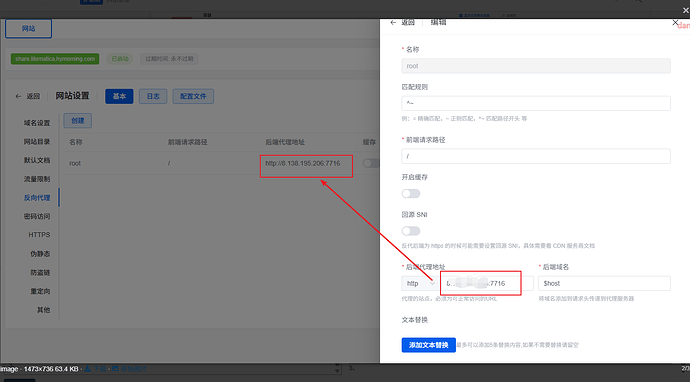The height and width of the screenshot is (382, 690).
Task: Open 域名设置 in the sidebar
Action: [x=37, y=123]
